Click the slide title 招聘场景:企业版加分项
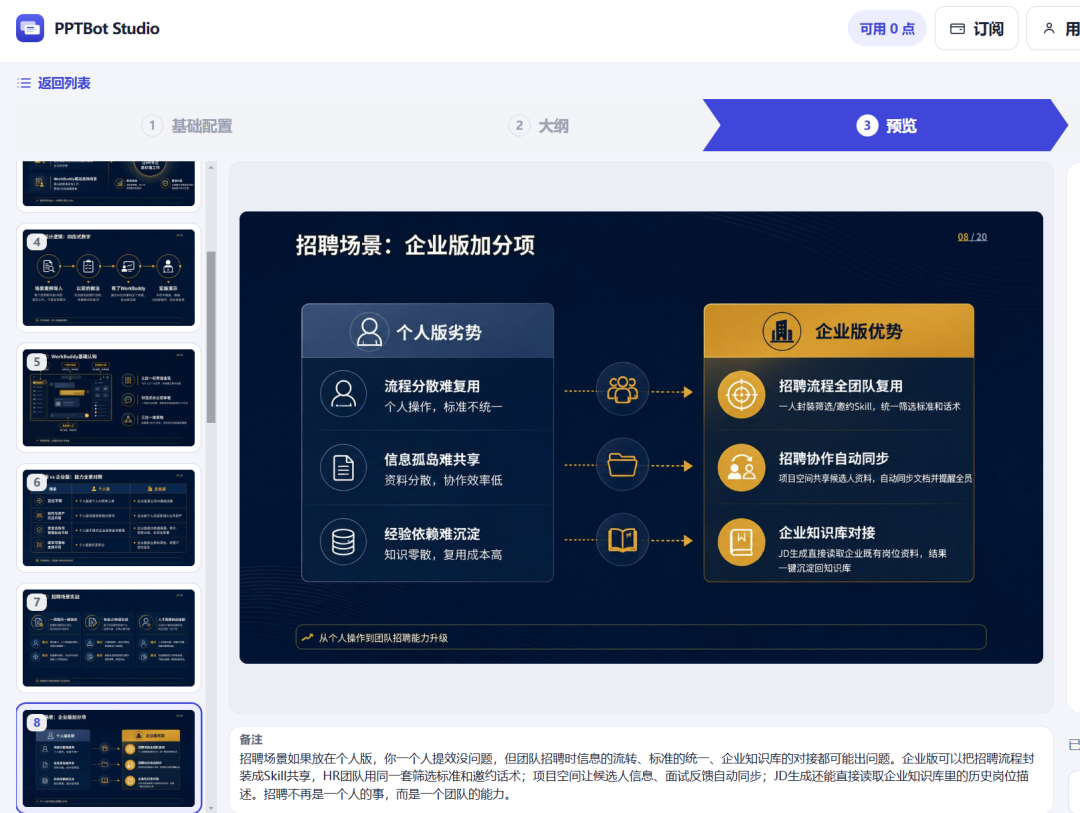This screenshot has height=813, width=1080. (x=415, y=245)
